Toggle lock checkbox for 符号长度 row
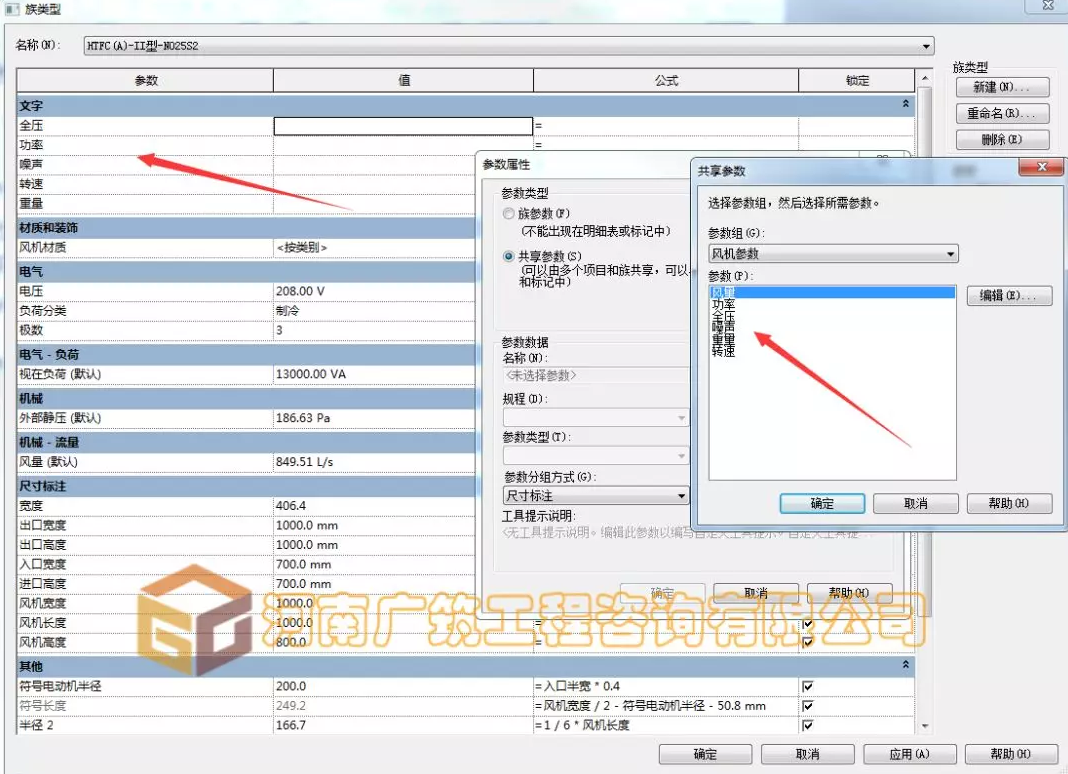The image size is (1068, 774). [x=808, y=706]
